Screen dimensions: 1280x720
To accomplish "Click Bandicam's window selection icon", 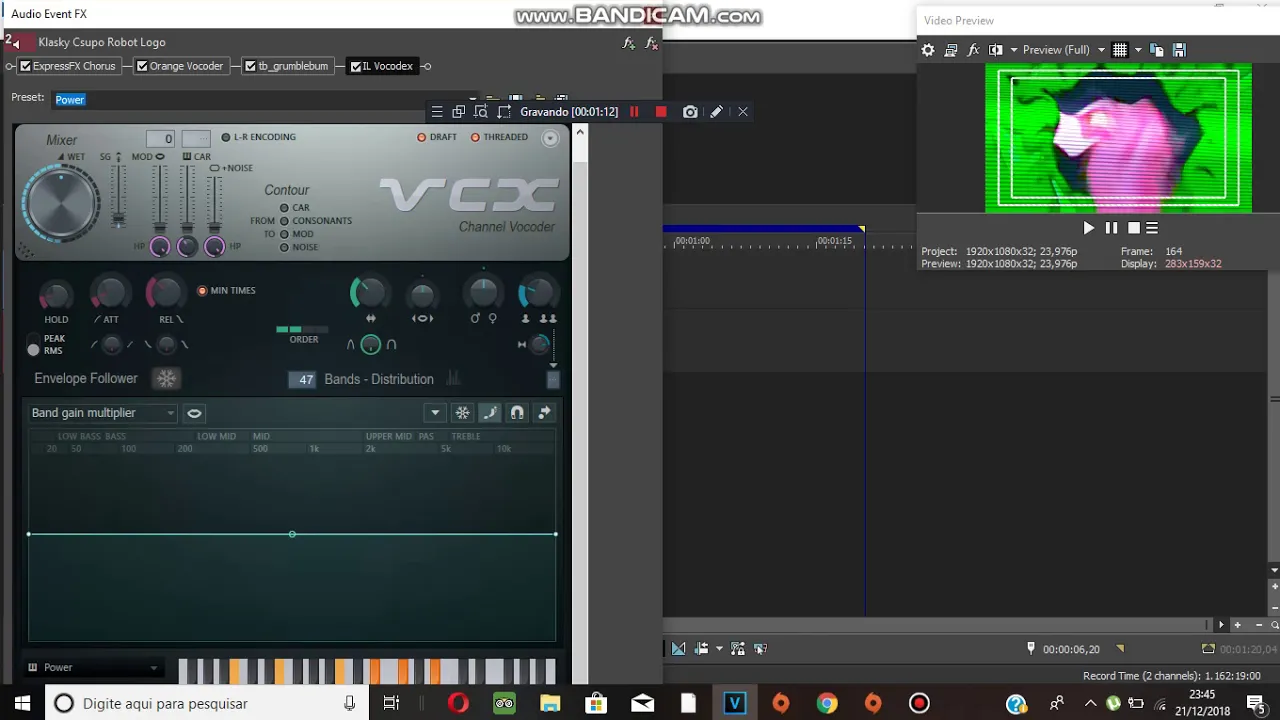I will point(459,112).
